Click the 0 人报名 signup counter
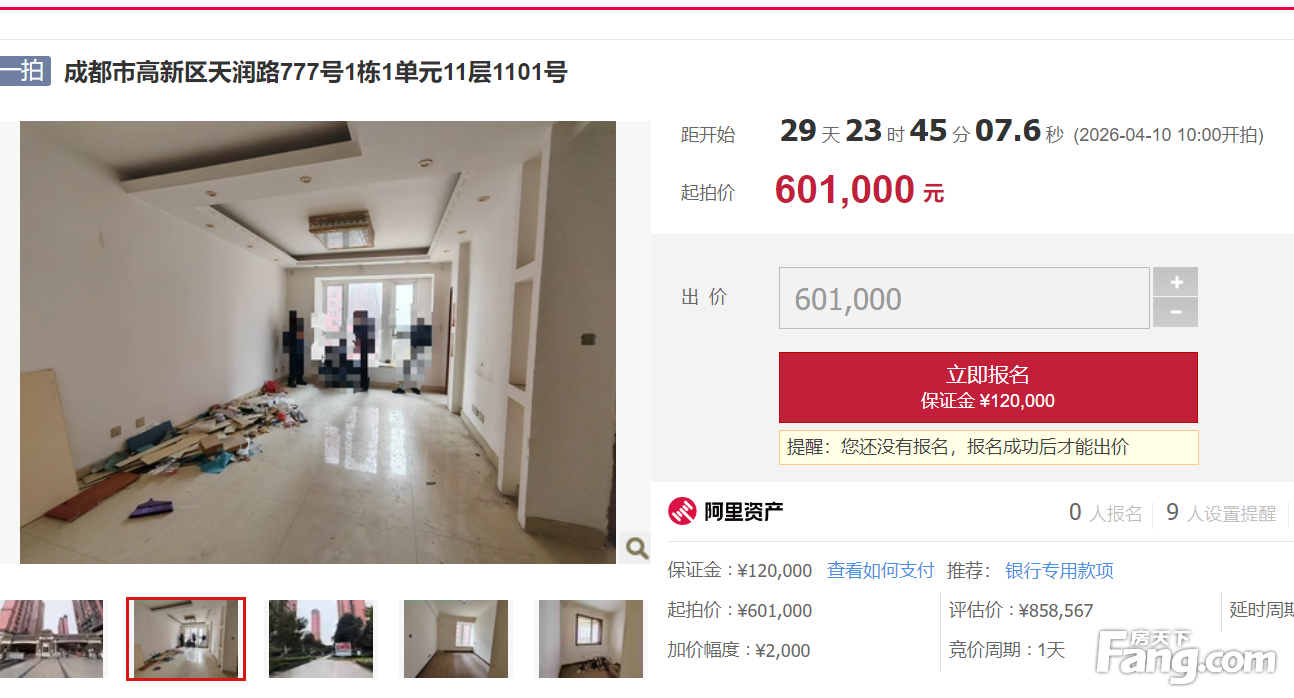 point(1105,513)
